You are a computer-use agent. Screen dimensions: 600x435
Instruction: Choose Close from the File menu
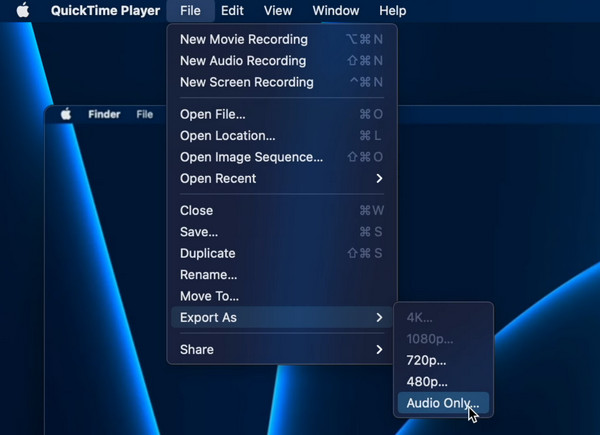tap(282, 210)
